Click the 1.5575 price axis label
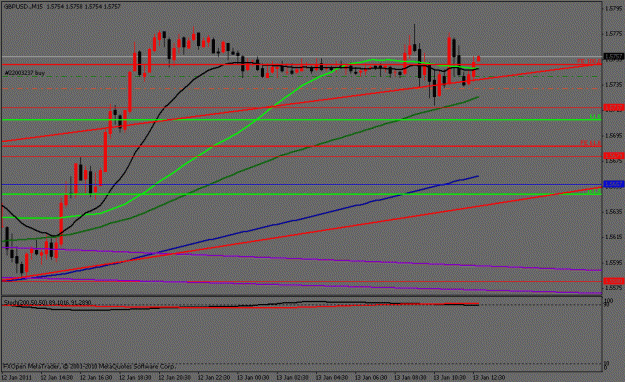Image resolution: width=625 pixels, height=382 pixels. [x=613, y=287]
